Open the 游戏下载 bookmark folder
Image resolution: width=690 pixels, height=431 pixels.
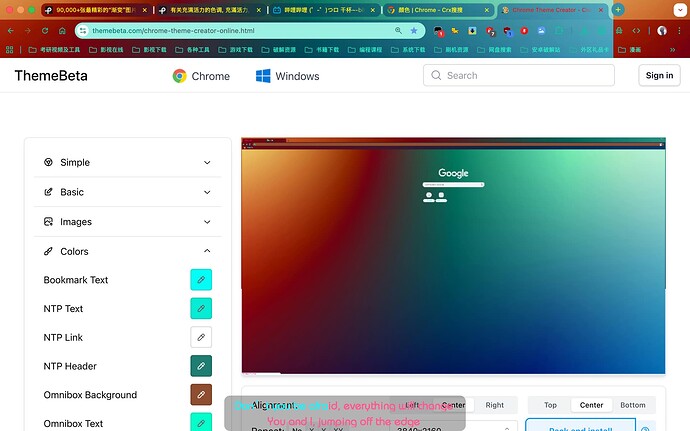pyautogui.click(x=235, y=50)
